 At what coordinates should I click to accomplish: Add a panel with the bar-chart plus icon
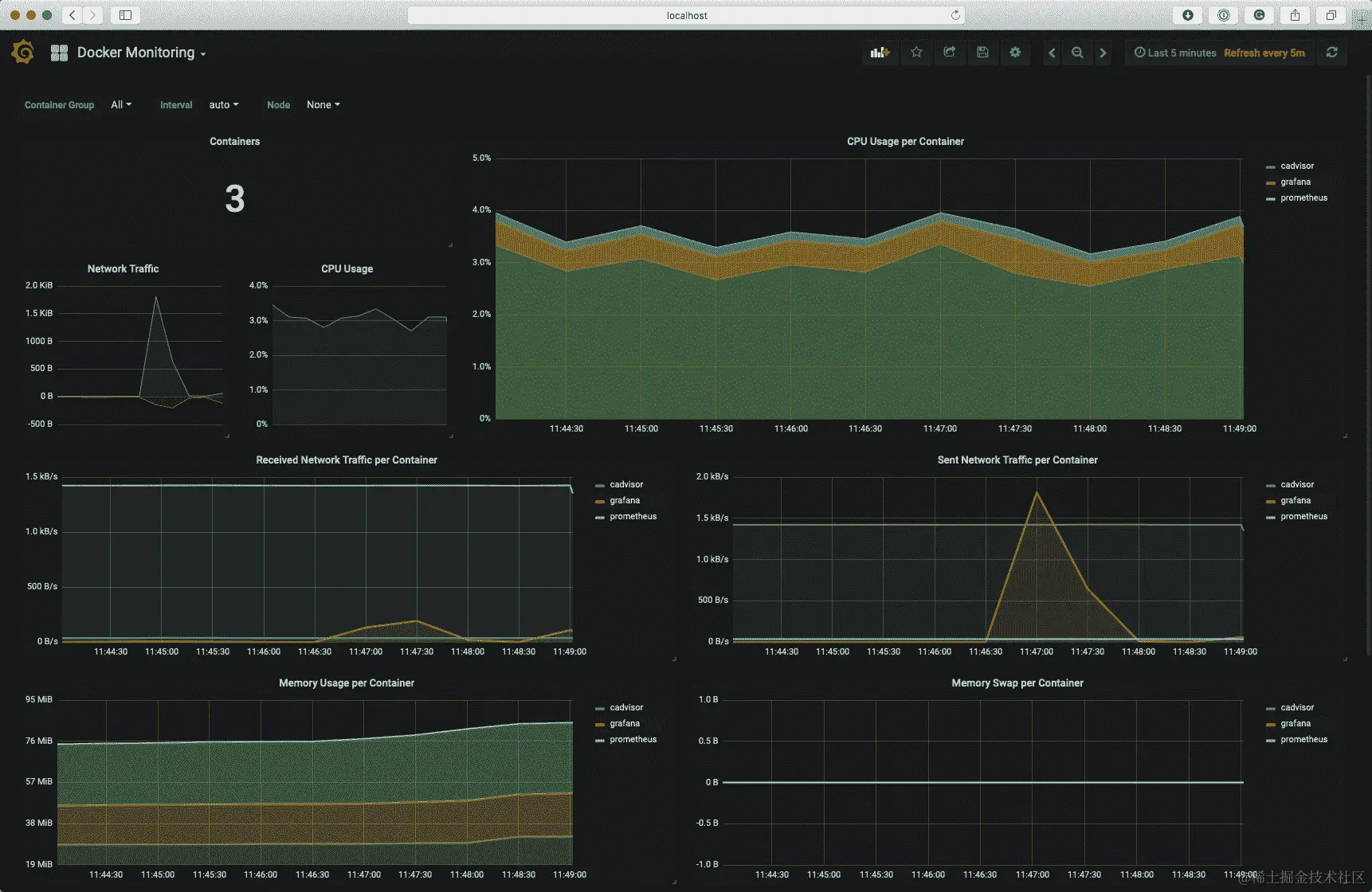coord(880,53)
